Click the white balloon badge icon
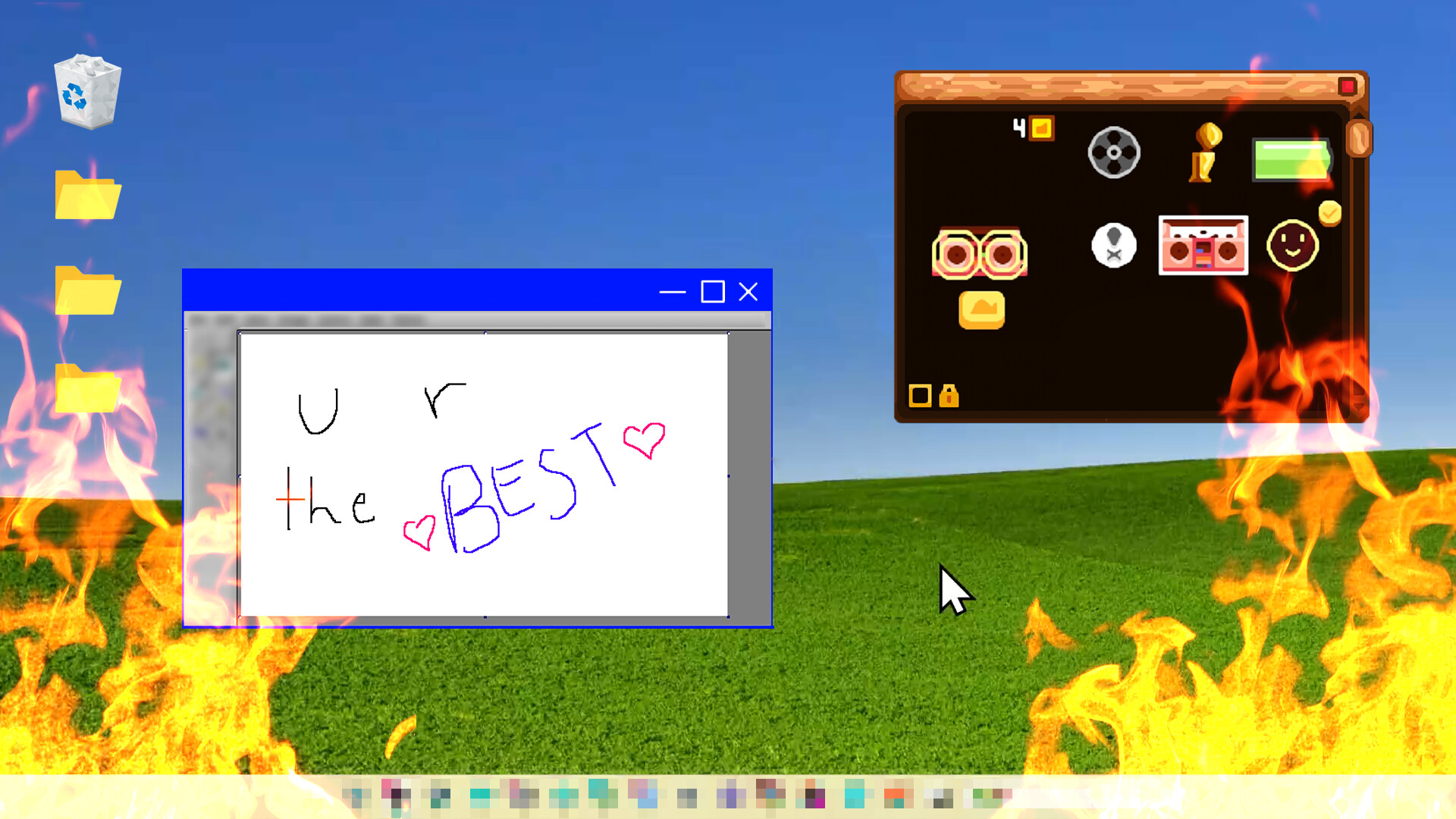The height and width of the screenshot is (819, 1456). (x=1113, y=246)
